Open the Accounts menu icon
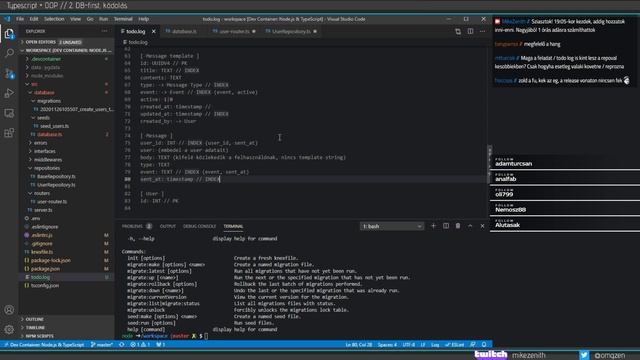Viewport: 640px width, 360px height. point(9,310)
